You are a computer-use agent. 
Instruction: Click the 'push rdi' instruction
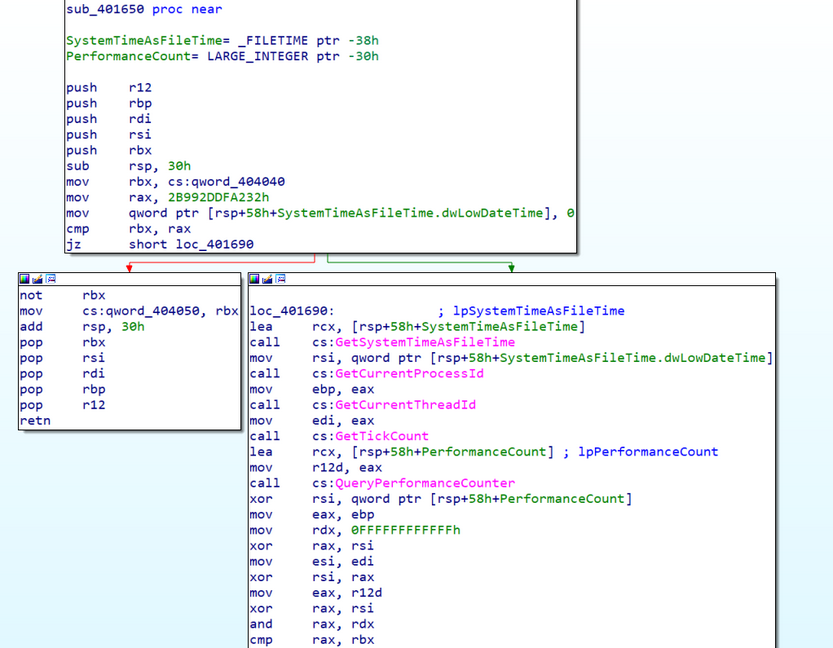tap(109, 119)
